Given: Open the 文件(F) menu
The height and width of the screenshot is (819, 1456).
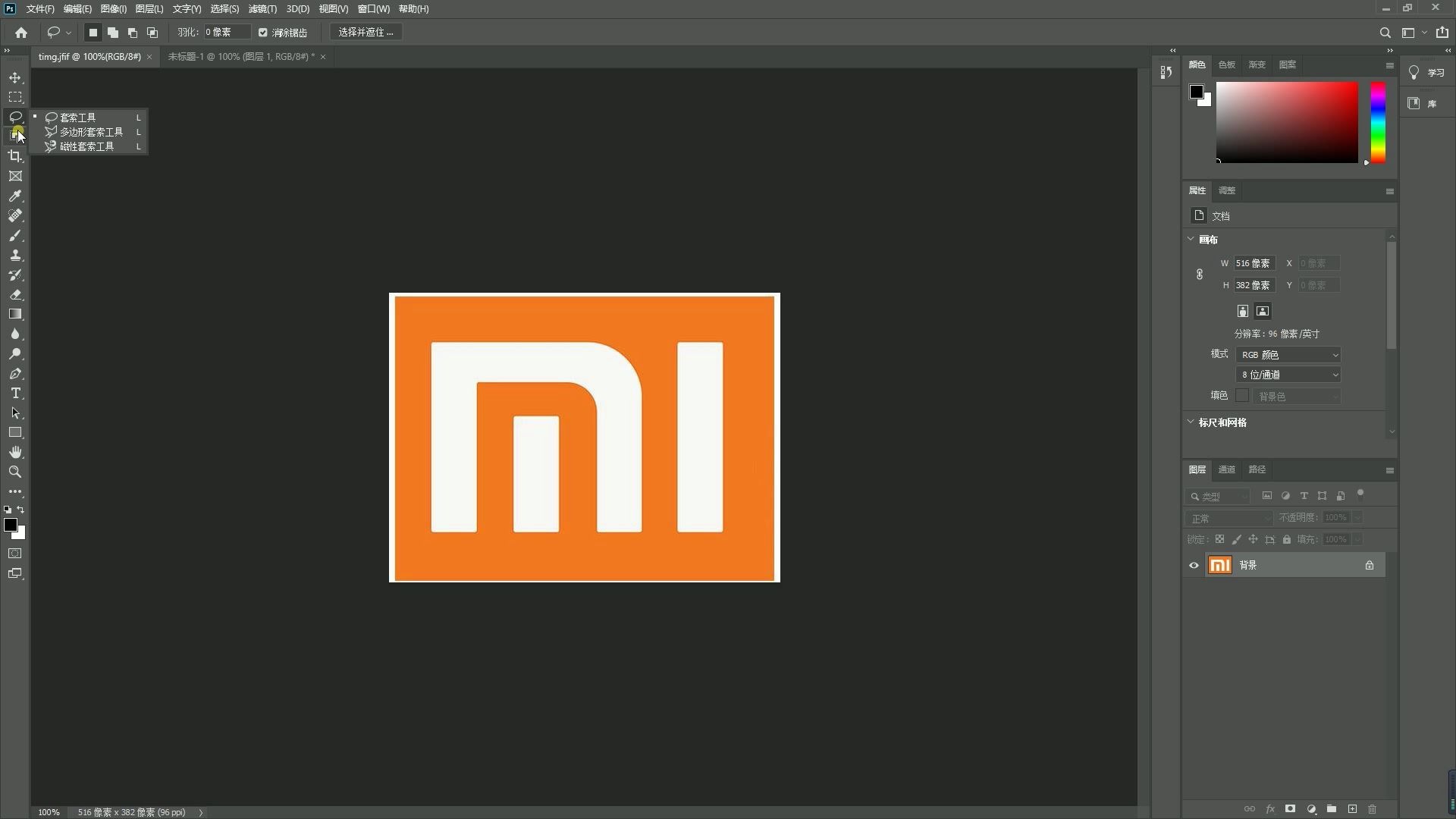Looking at the screenshot, I should (40, 9).
